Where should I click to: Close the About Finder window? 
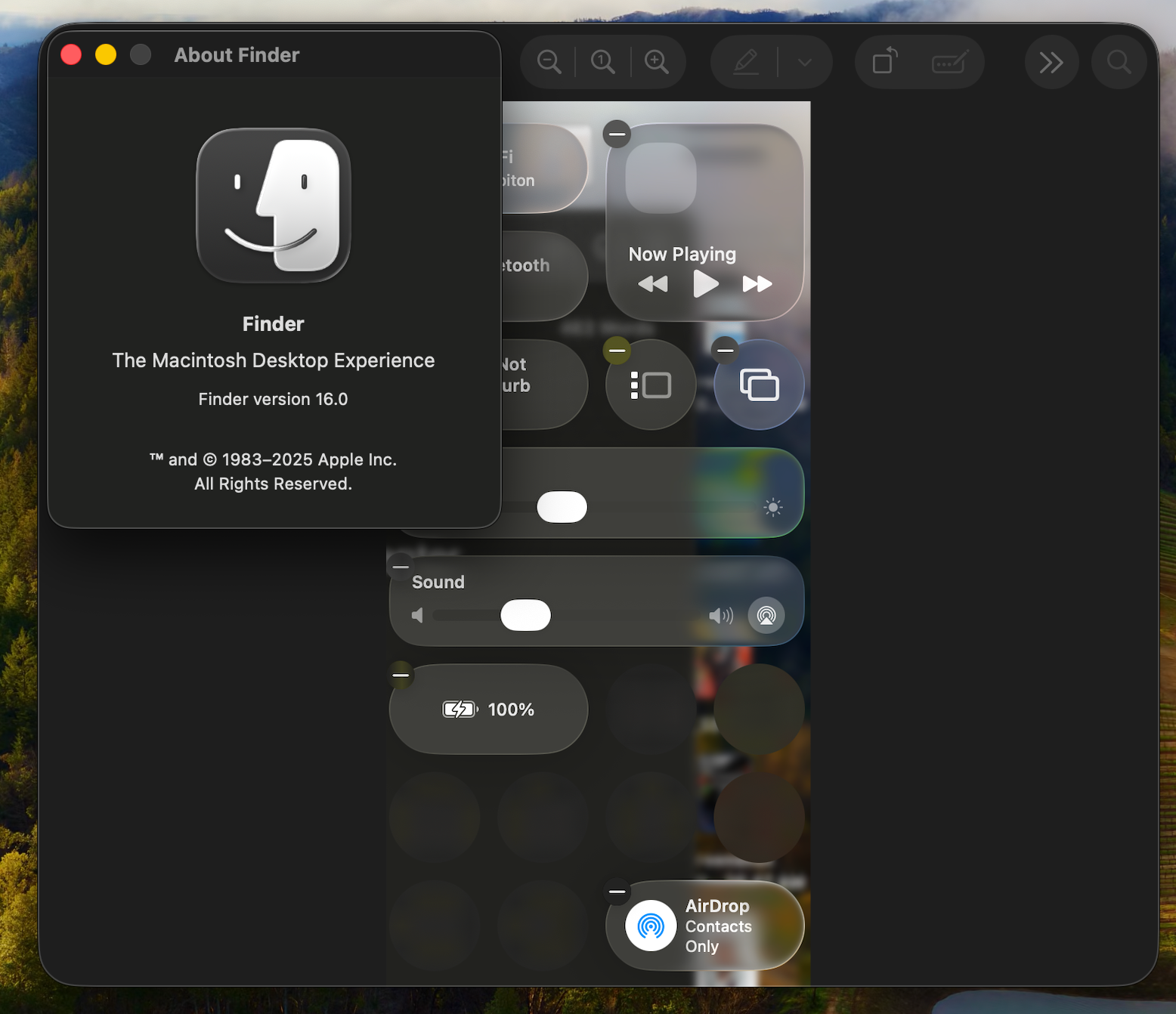click(x=71, y=54)
